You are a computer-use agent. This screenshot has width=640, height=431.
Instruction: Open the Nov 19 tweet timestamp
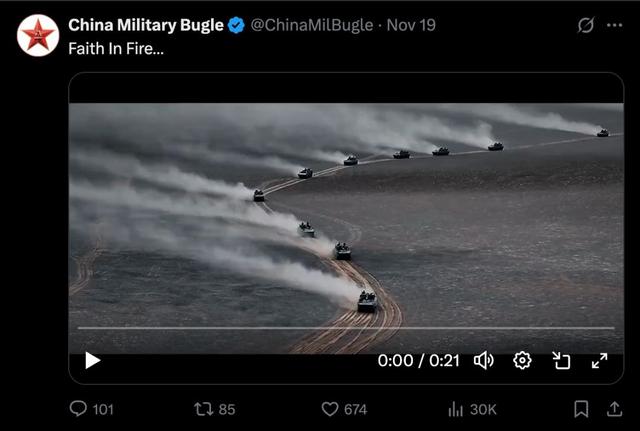[x=410, y=25]
